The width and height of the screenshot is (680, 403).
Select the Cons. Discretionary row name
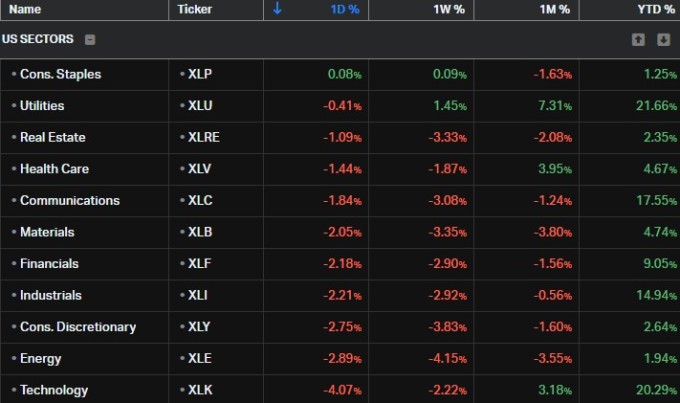point(78,327)
